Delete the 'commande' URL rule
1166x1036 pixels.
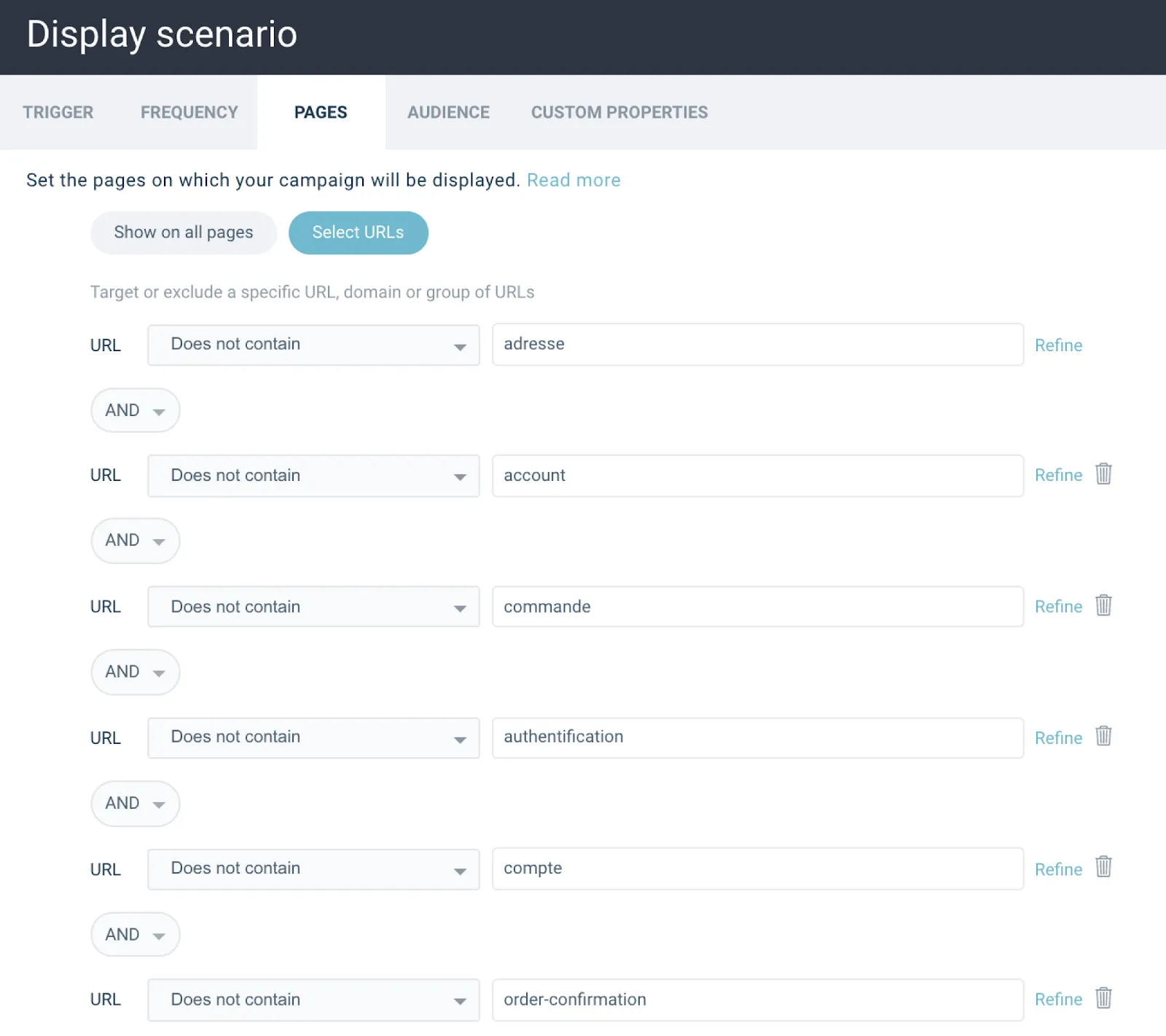pos(1103,605)
